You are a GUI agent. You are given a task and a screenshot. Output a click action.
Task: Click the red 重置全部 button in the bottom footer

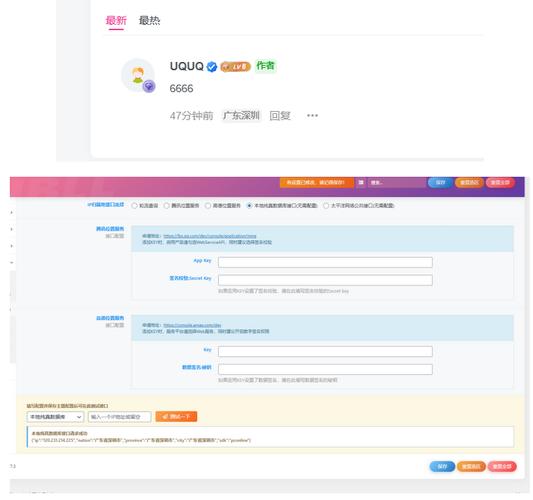[x=502, y=466]
